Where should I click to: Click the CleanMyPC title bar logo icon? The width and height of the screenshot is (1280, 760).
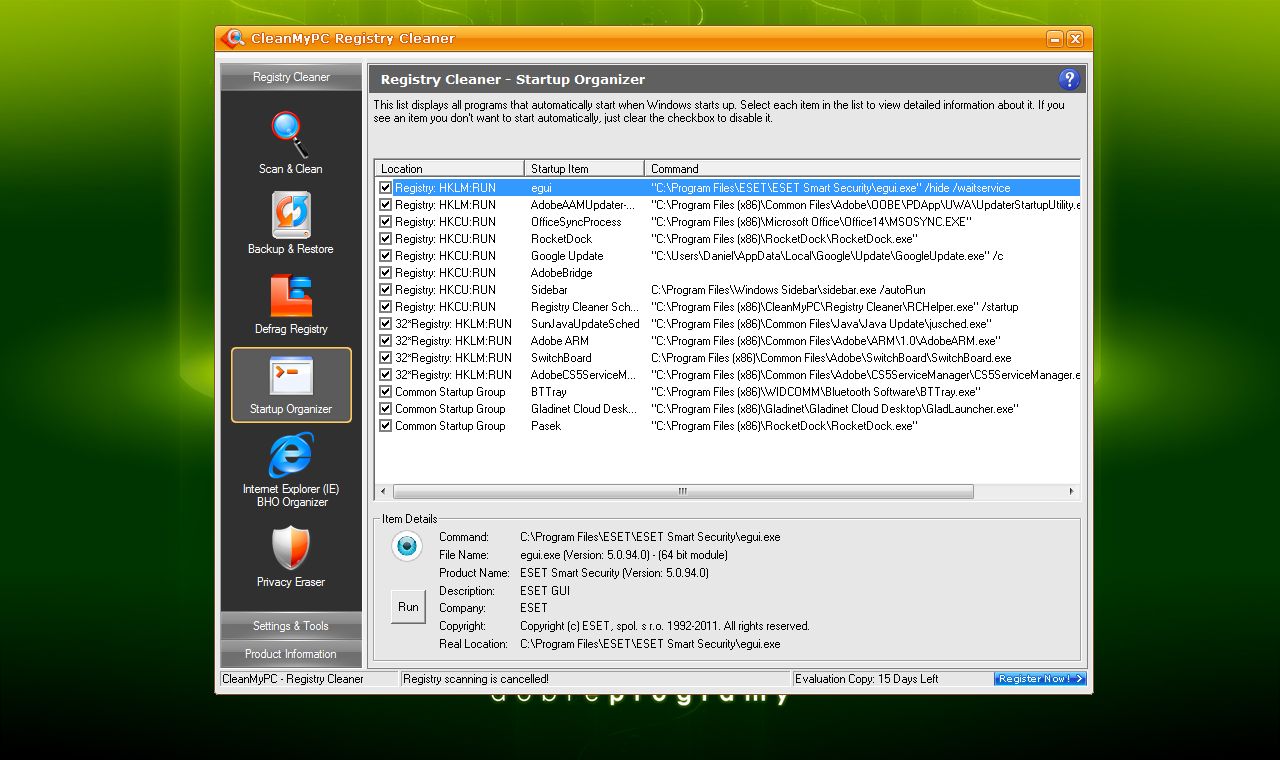(x=233, y=38)
